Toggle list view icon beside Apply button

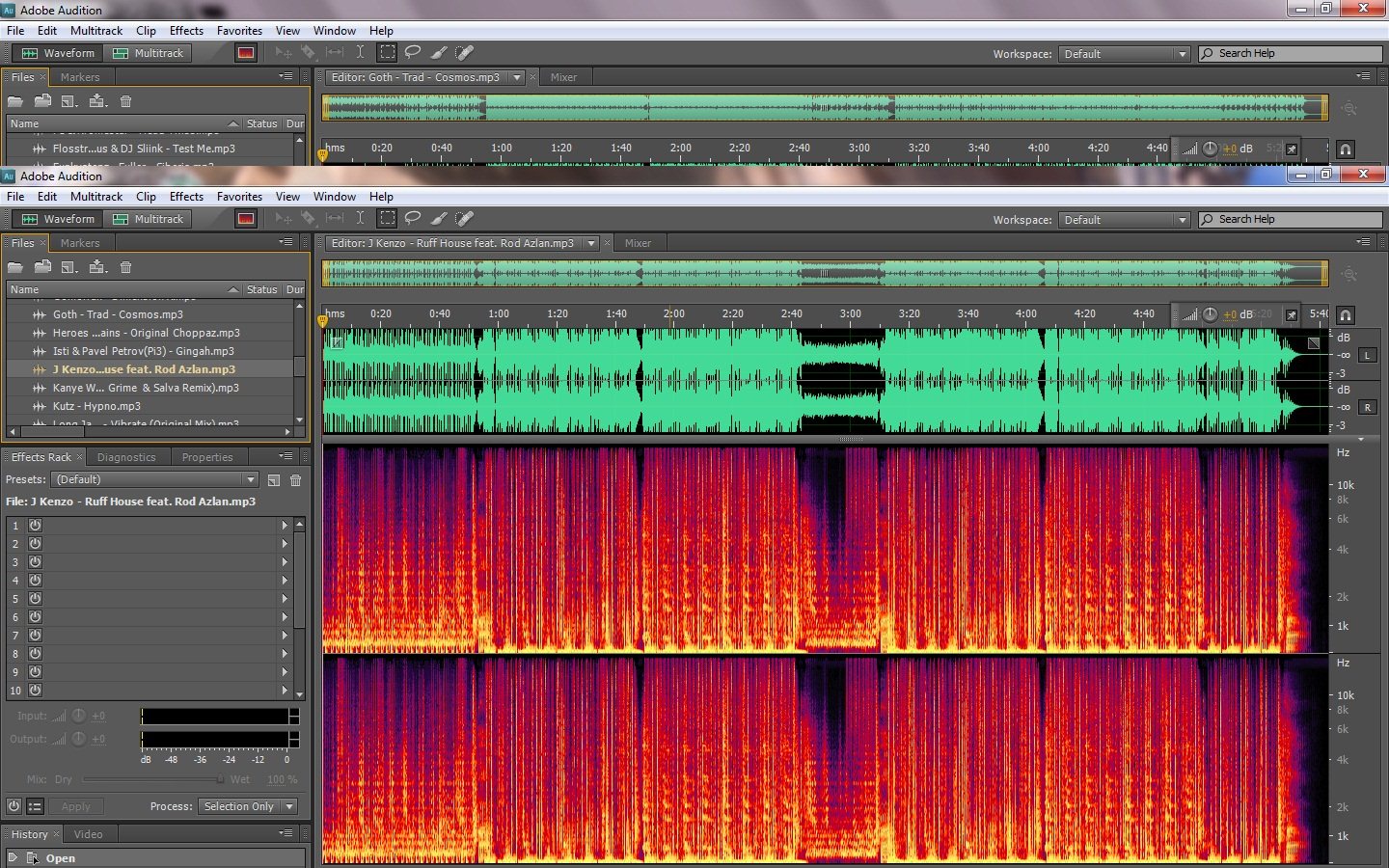35,806
